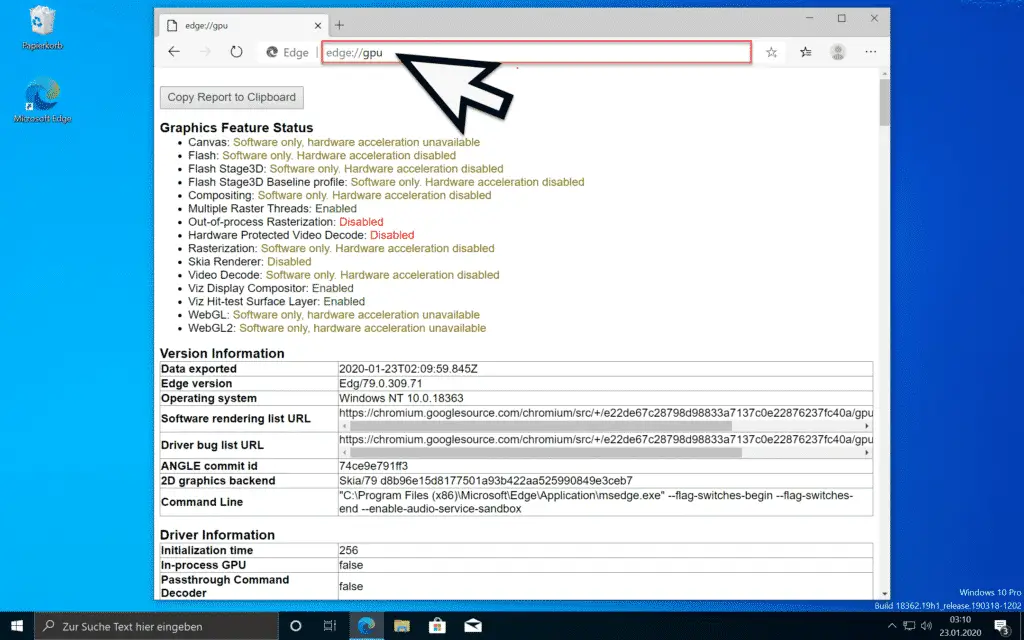This screenshot has width=1024, height=640.
Task: Select the edge://gpu browser tab
Action: 244,25
